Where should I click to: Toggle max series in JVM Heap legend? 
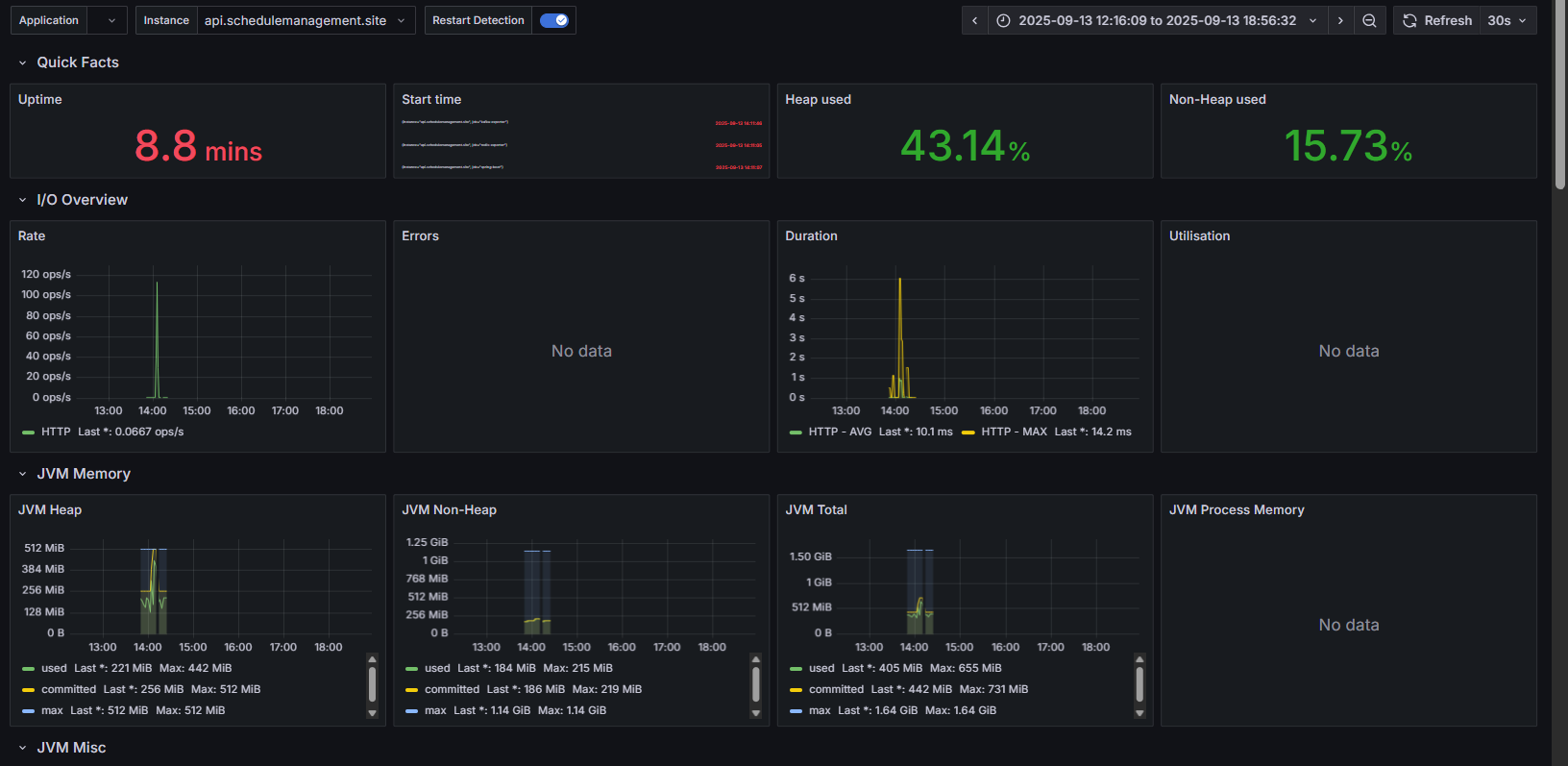point(52,710)
